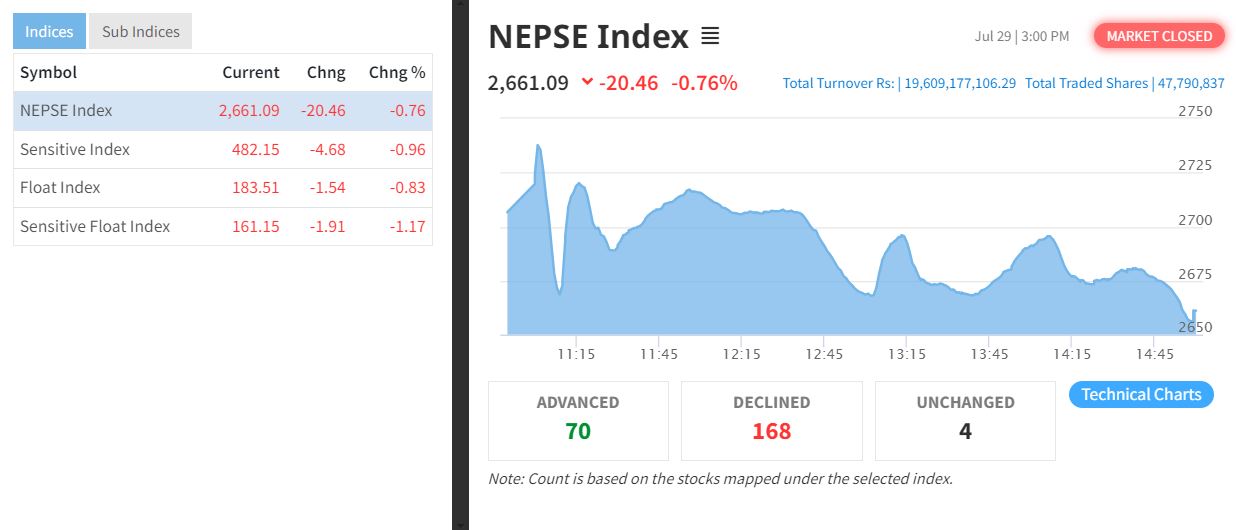Sort table by Chng % column header
Image resolution: width=1236 pixels, height=530 pixels.
397,72
